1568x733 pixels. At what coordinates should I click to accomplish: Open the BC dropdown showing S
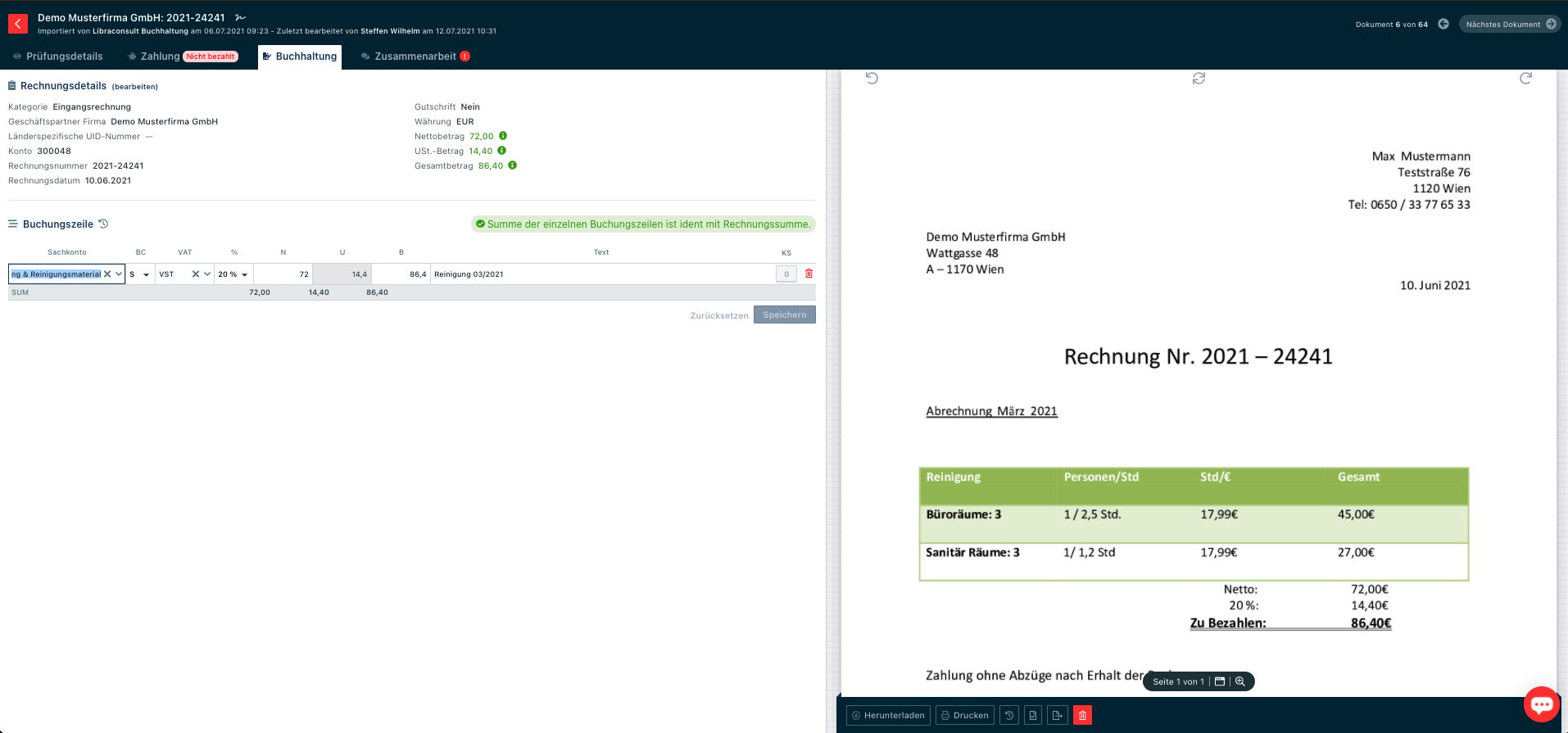coord(146,274)
